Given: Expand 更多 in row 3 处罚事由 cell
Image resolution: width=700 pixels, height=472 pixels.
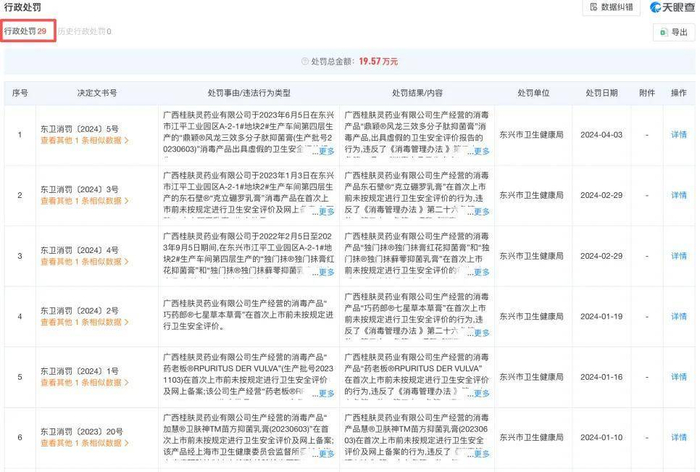Looking at the screenshot, I should (x=326, y=272).
